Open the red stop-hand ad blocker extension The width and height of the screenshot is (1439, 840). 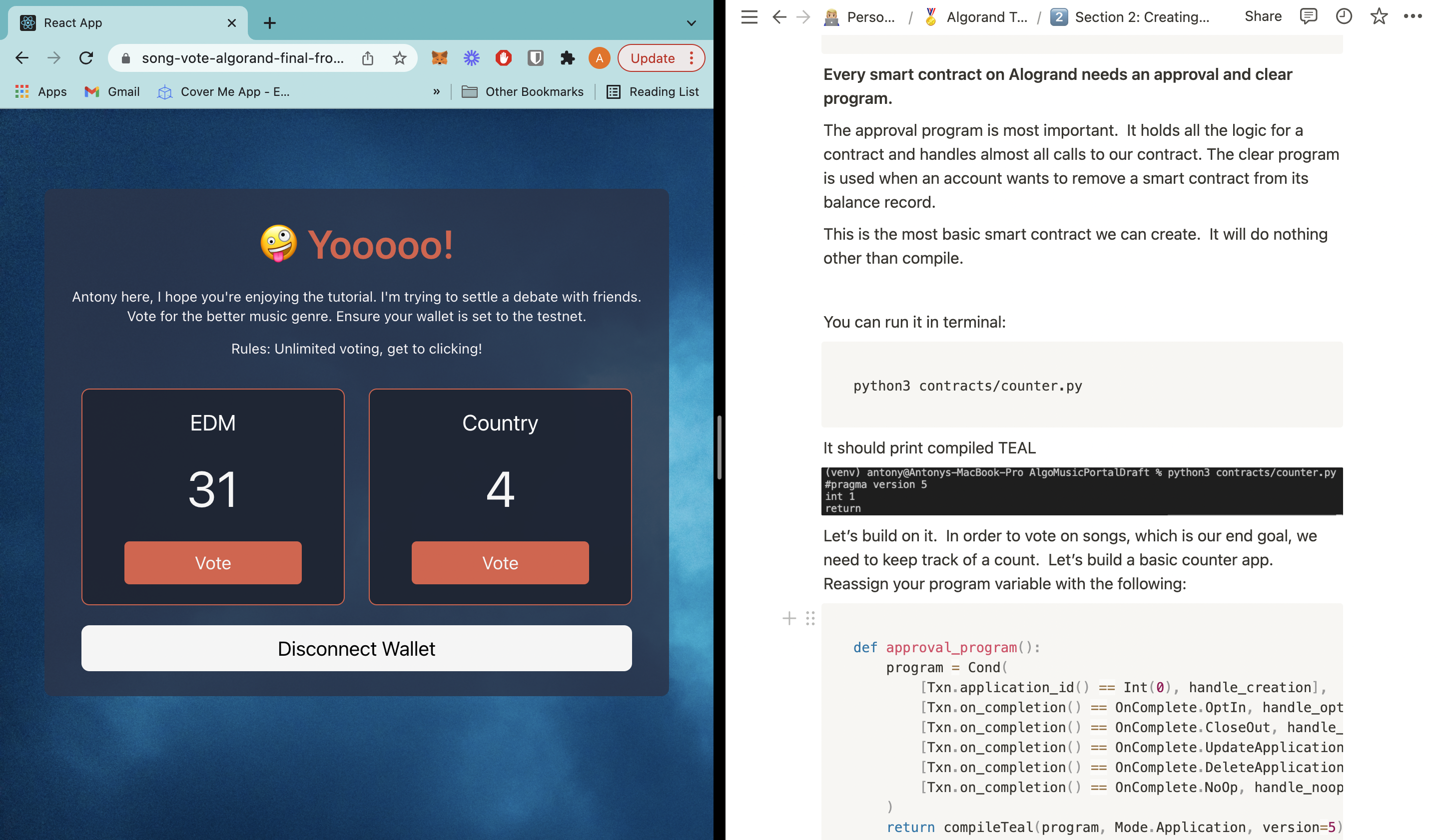(x=503, y=58)
